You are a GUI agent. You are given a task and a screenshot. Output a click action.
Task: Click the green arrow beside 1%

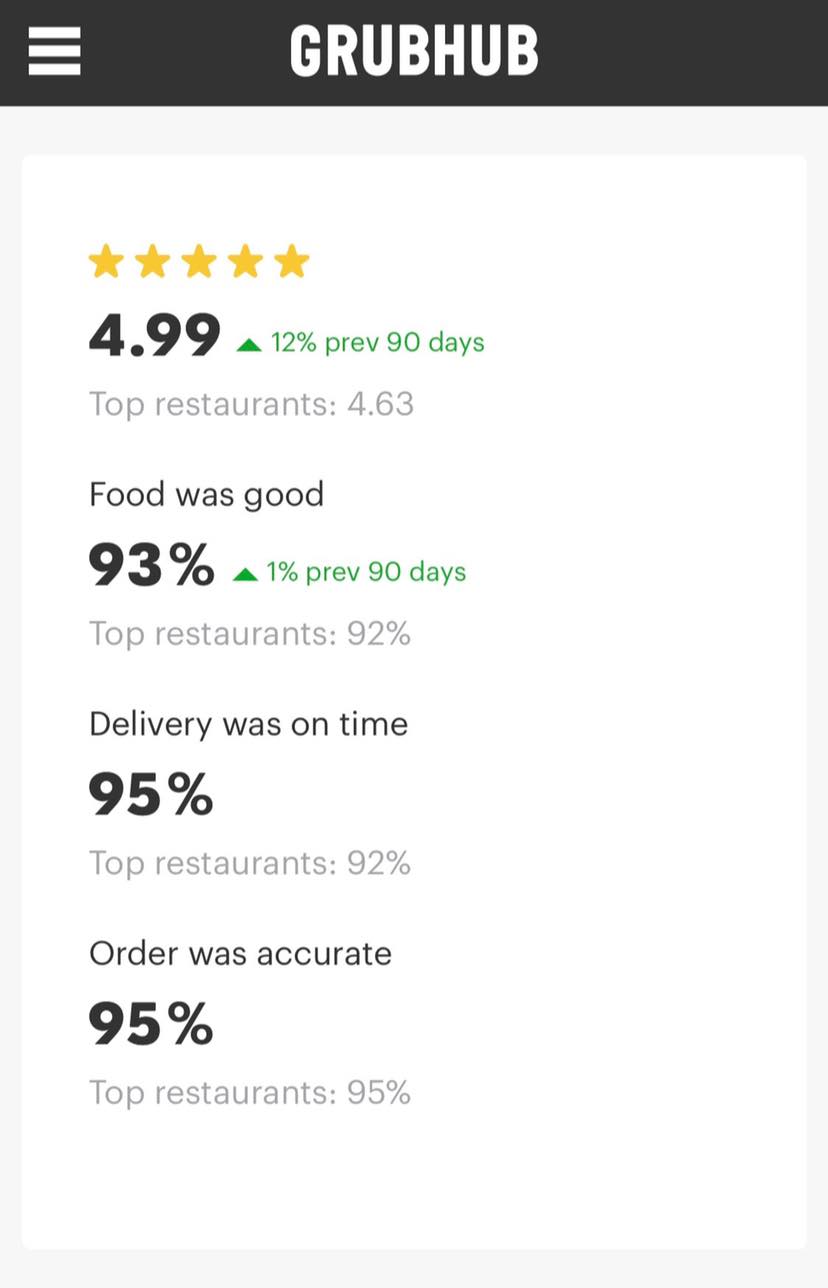point(245,574)
